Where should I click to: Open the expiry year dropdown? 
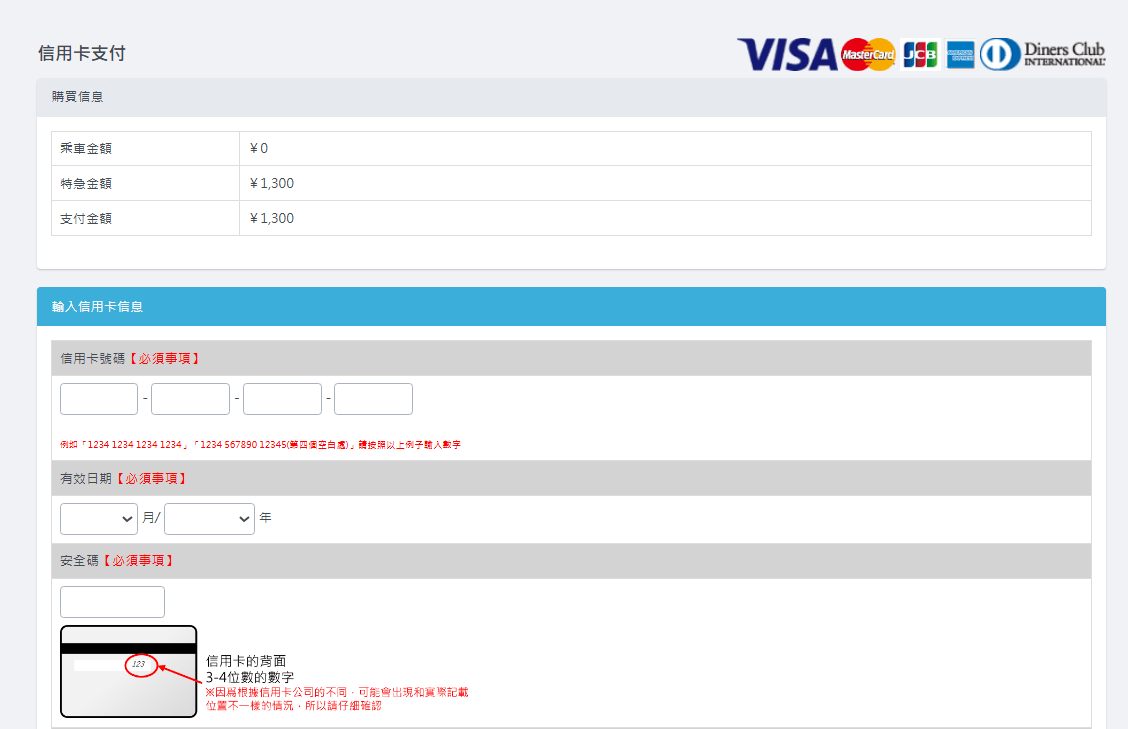click(x=209, y=518)
